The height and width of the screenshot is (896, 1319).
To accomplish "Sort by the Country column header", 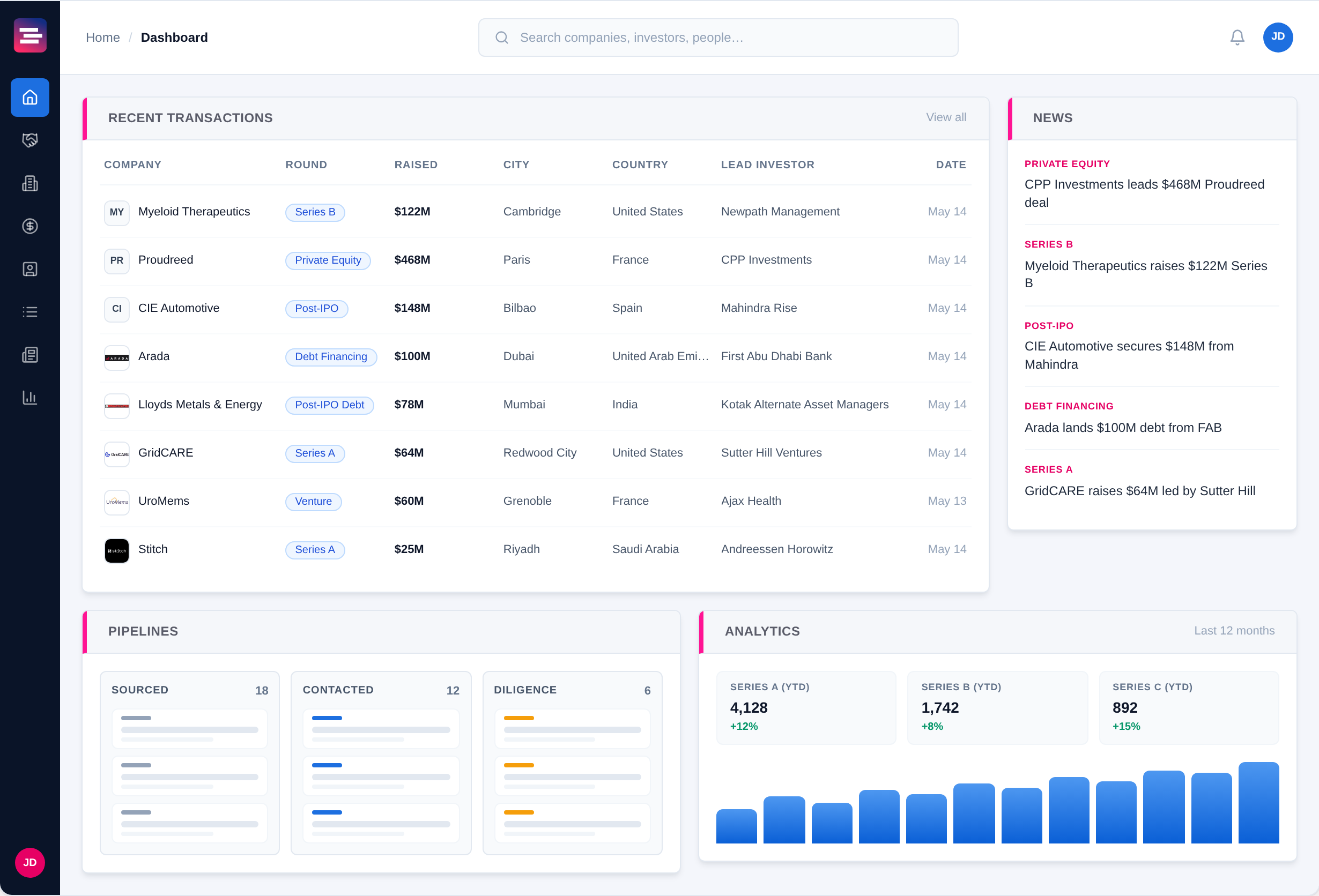I will pos(640,165).
